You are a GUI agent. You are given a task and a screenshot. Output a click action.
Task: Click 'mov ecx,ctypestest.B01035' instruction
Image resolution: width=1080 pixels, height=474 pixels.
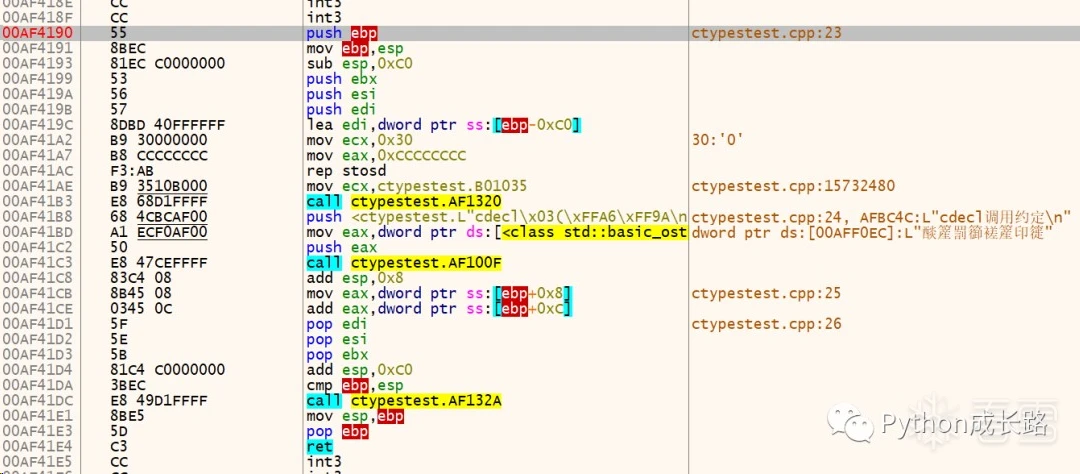tap(417, 185)
